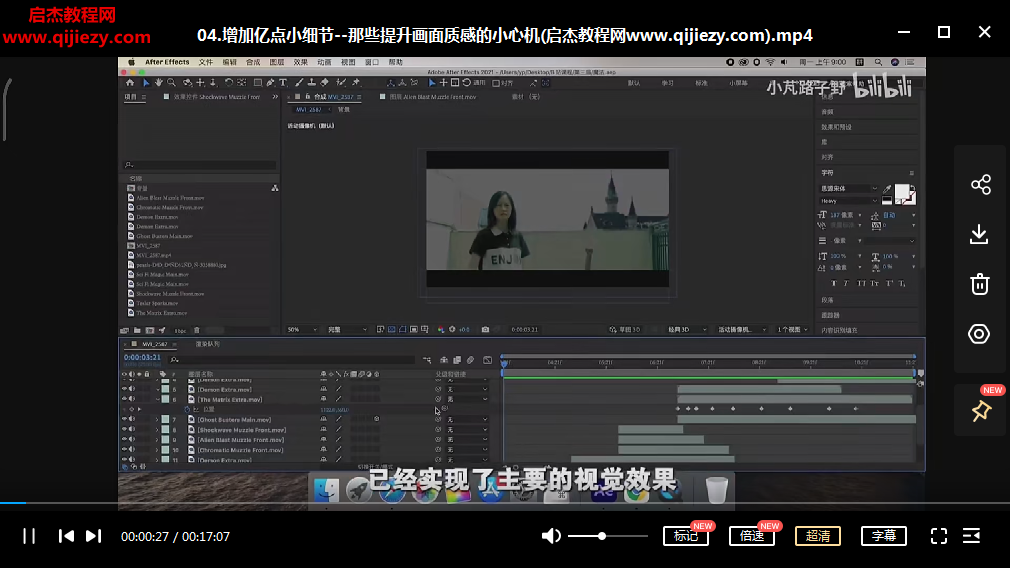1010x568 pixels.
Task: Toggle the eye of the Alien Blast Muzzle Front.mov layer
Action: coord(124,440)
